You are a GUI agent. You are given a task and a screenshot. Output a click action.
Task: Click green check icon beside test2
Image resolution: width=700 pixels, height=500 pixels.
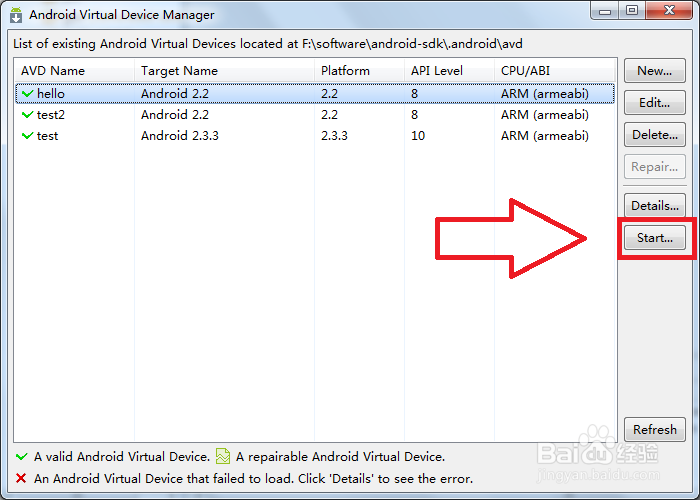tap(28, 115)
